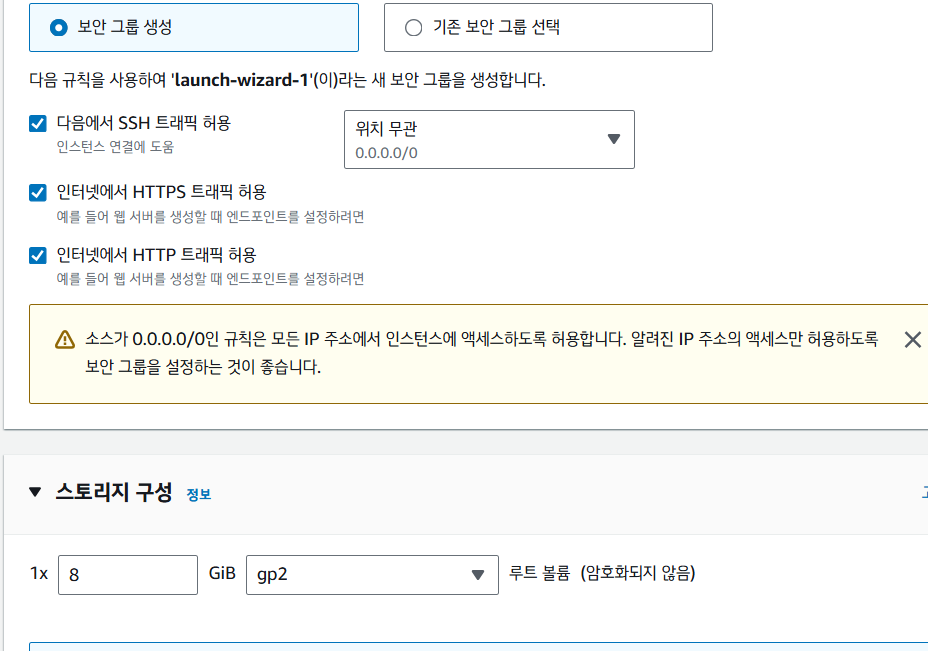Collapse the 스토리지 구성 section triangle
Viewport: 928px width, 651px height.
36,492
